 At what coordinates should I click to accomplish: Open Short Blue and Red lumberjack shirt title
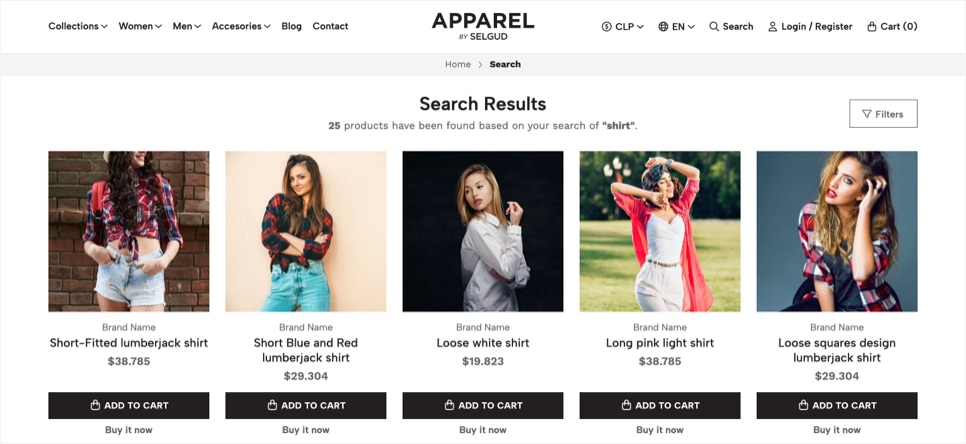(306, 350)
